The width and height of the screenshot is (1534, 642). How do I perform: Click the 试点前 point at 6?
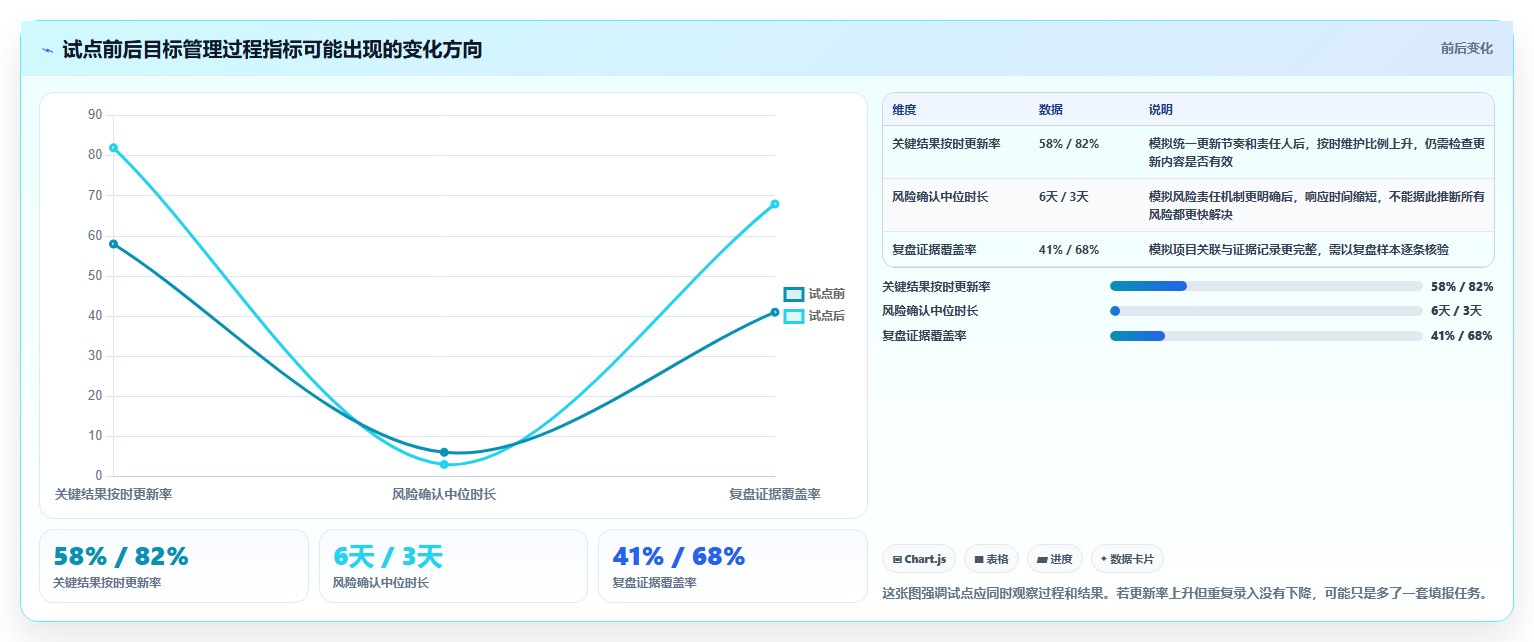(x=444, y=452)
